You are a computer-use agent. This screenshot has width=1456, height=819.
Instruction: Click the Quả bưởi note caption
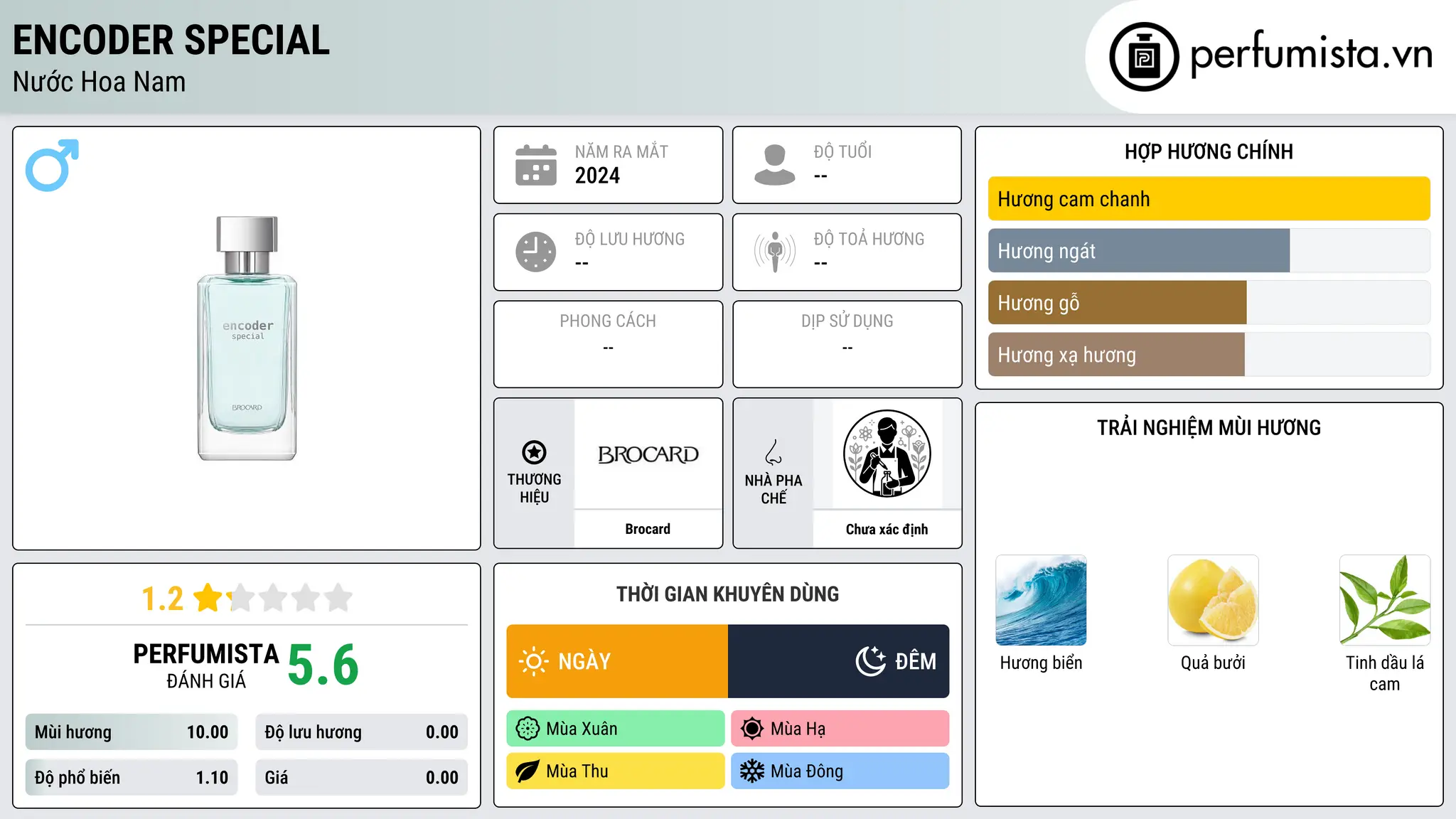[1213, 663]
